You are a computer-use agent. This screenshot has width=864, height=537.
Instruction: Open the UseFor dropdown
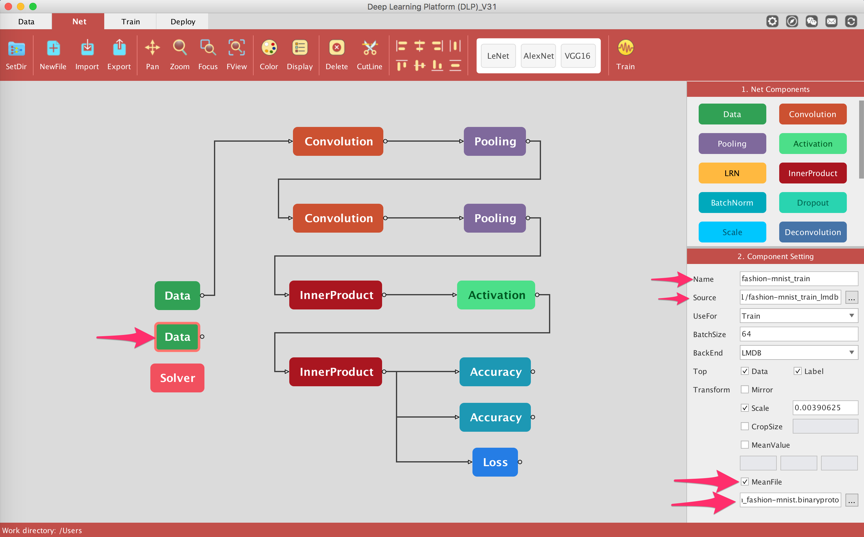(798, 316)
